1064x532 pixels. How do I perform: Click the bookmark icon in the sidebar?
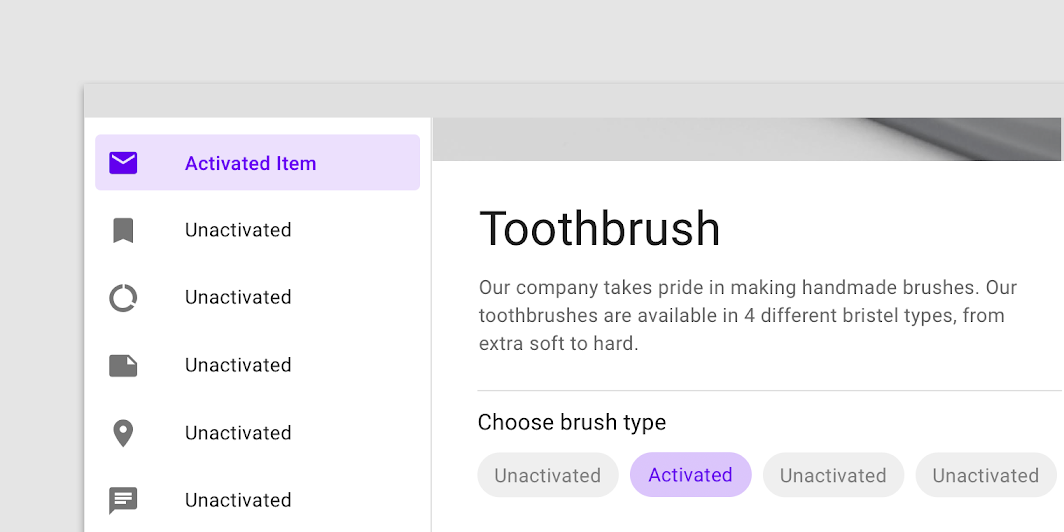[123, 230]
